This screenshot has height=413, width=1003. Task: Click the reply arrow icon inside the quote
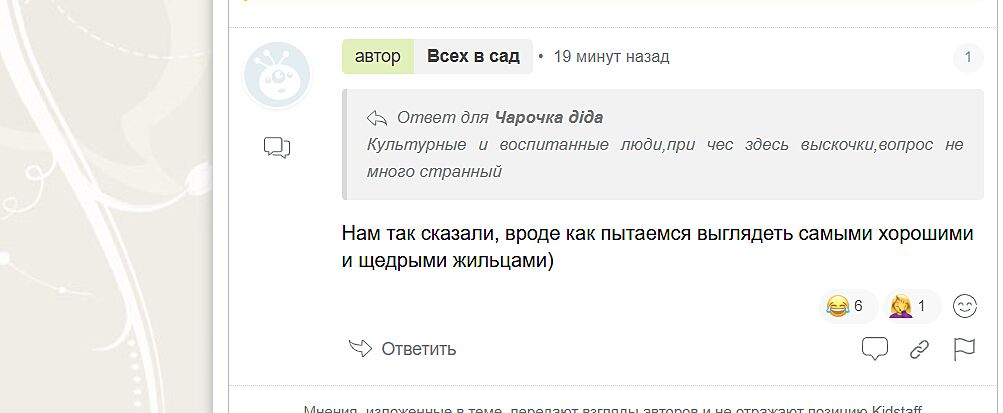(377, 117)
